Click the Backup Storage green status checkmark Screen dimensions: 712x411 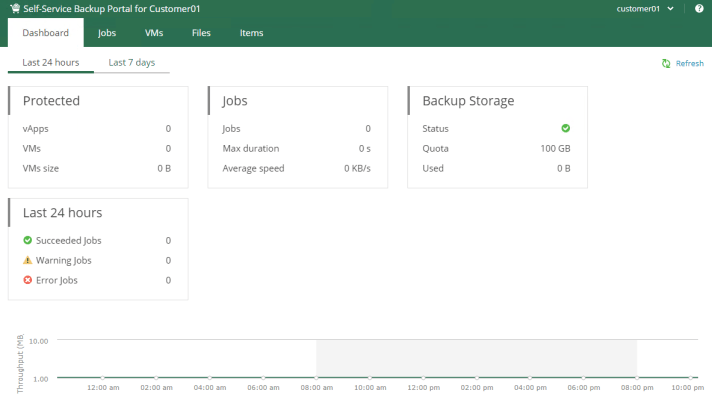[565, 128]
